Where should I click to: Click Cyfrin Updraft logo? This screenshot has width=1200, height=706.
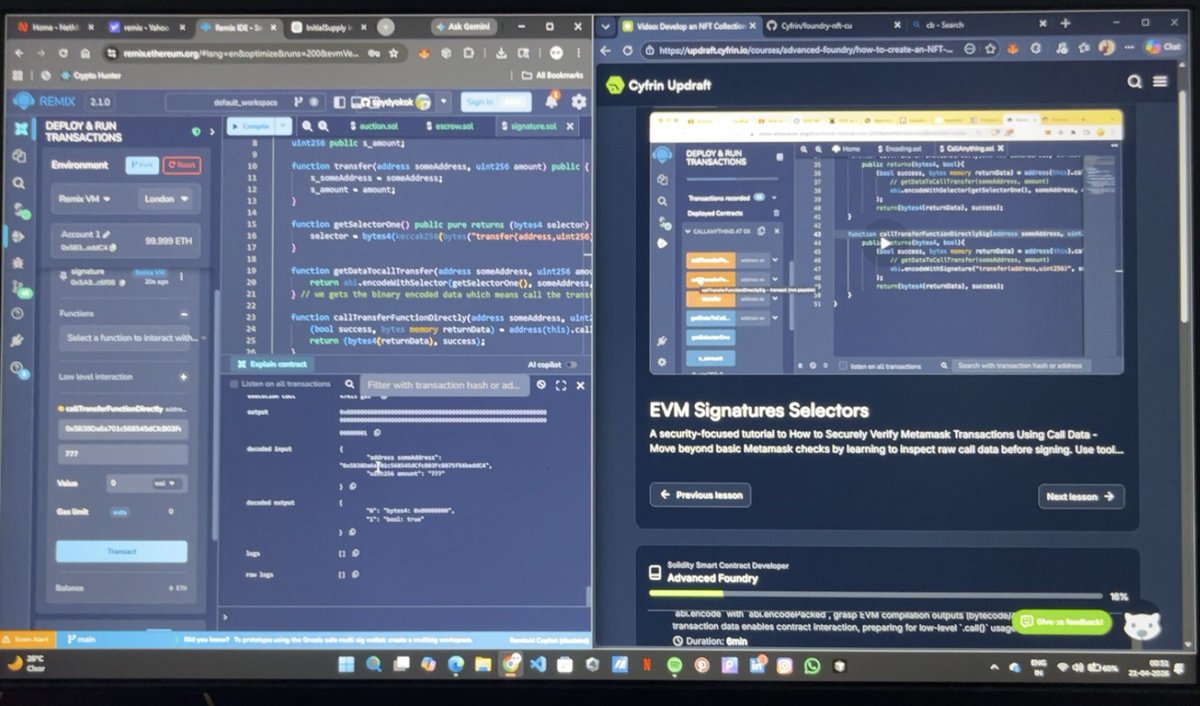[x=659, y=85]
